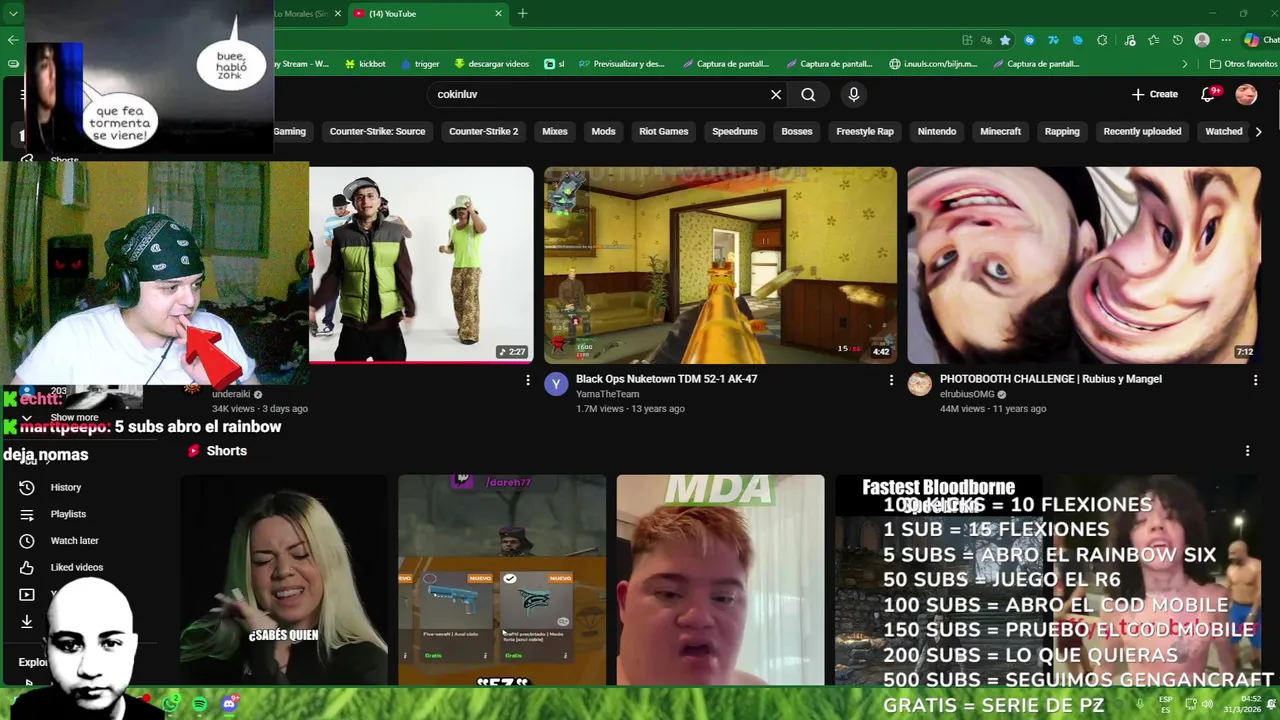The height and width of the screenshot is (720, 1280).
Task: Open Liked videos in the sidebar
Action: [76, 567]
